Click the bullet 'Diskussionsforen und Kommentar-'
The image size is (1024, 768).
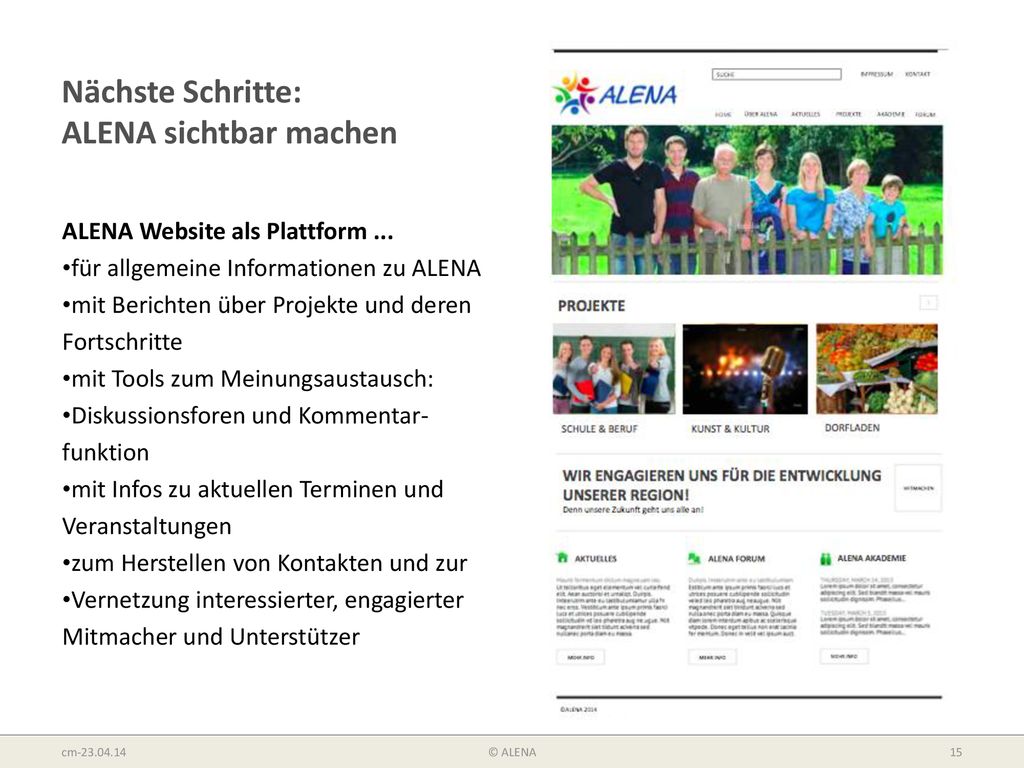245,415
